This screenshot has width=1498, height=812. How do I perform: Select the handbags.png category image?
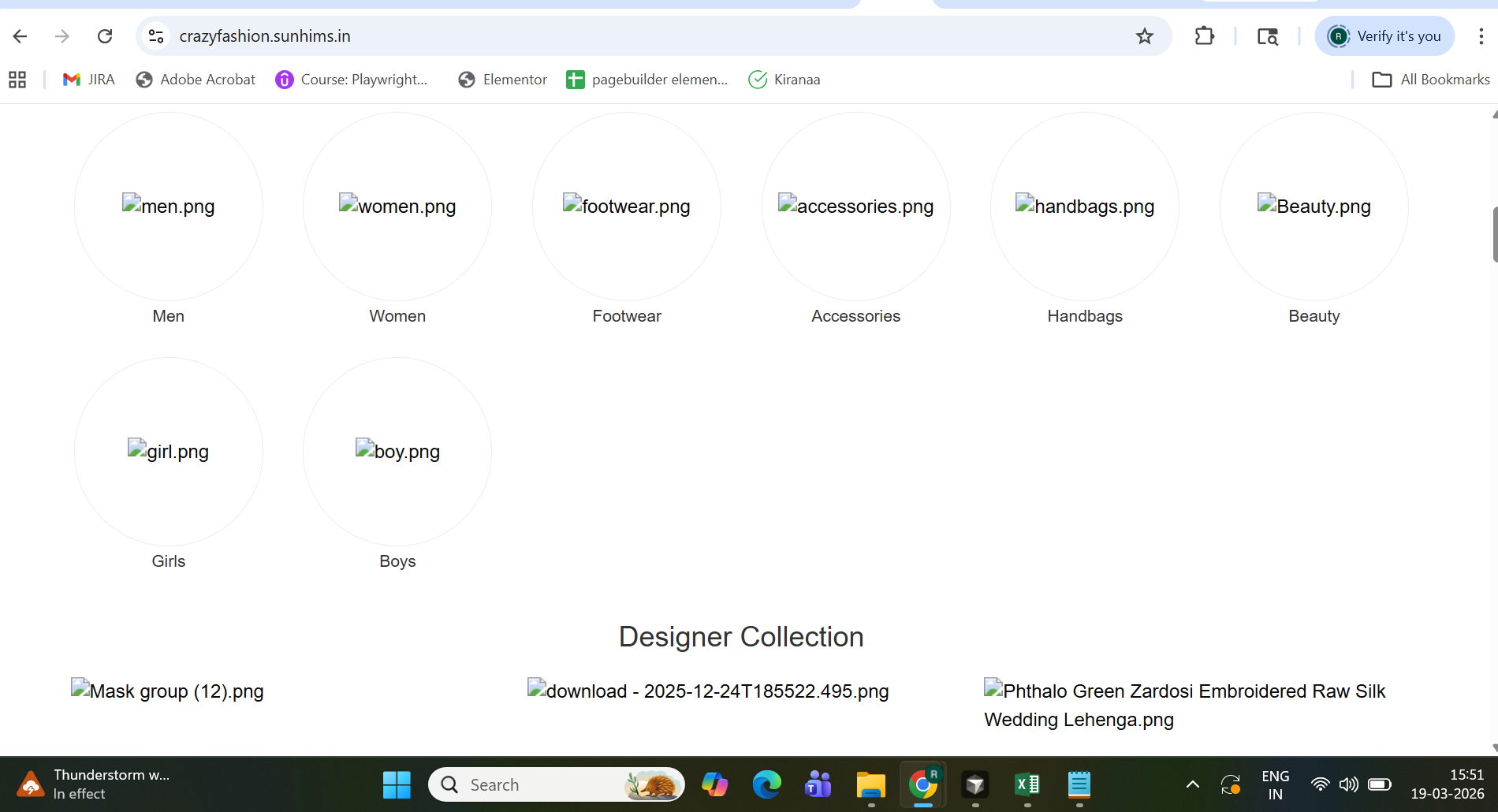click(1085, 206)
